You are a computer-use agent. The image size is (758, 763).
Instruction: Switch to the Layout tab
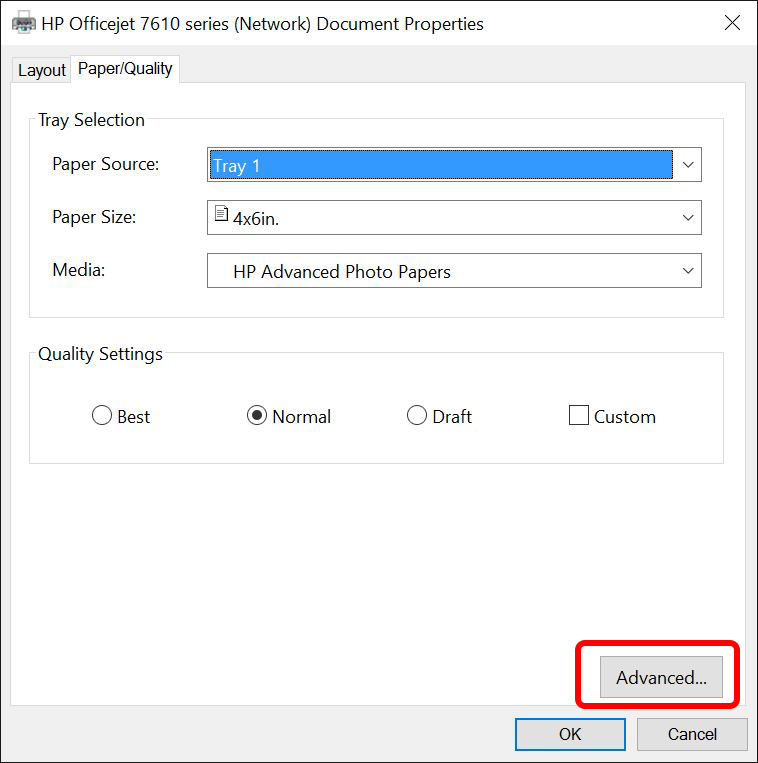pyautogui.click(x=42, y=70)
